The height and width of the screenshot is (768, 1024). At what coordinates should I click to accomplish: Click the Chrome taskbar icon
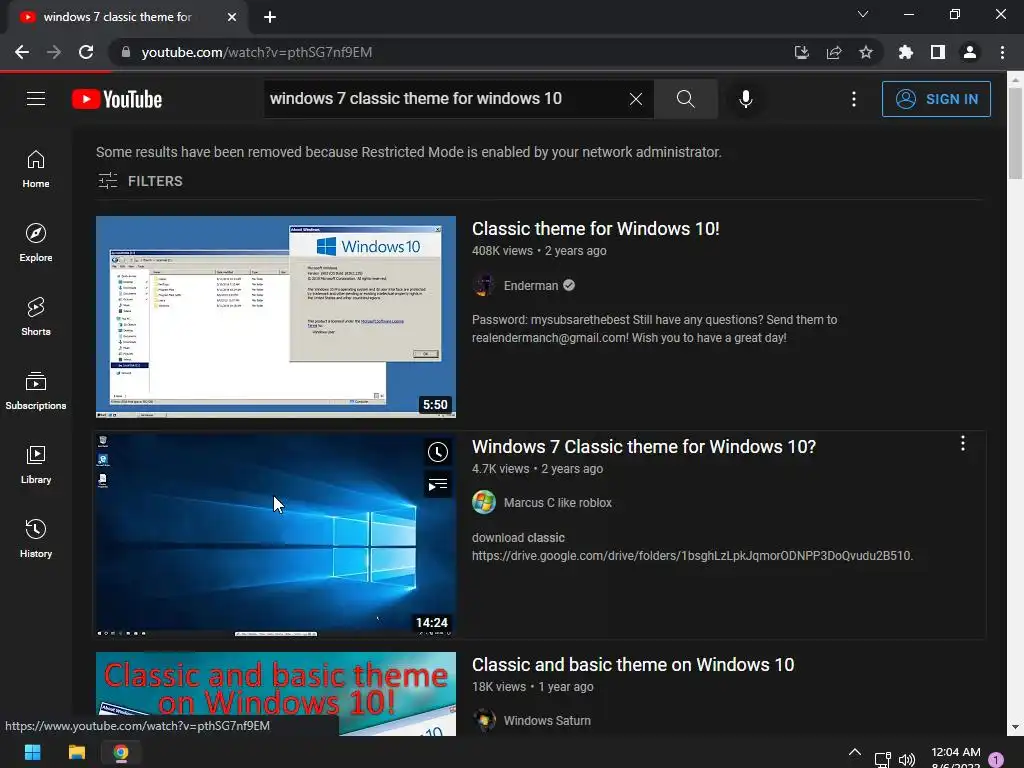(121, 752)
